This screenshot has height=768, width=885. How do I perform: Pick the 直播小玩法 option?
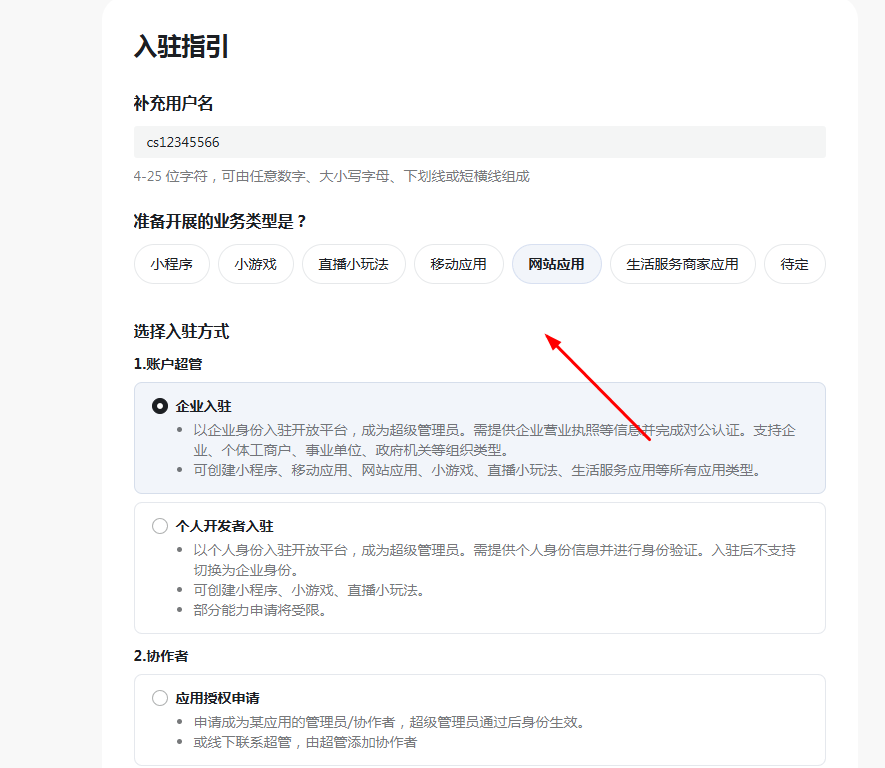pos(353,264)
